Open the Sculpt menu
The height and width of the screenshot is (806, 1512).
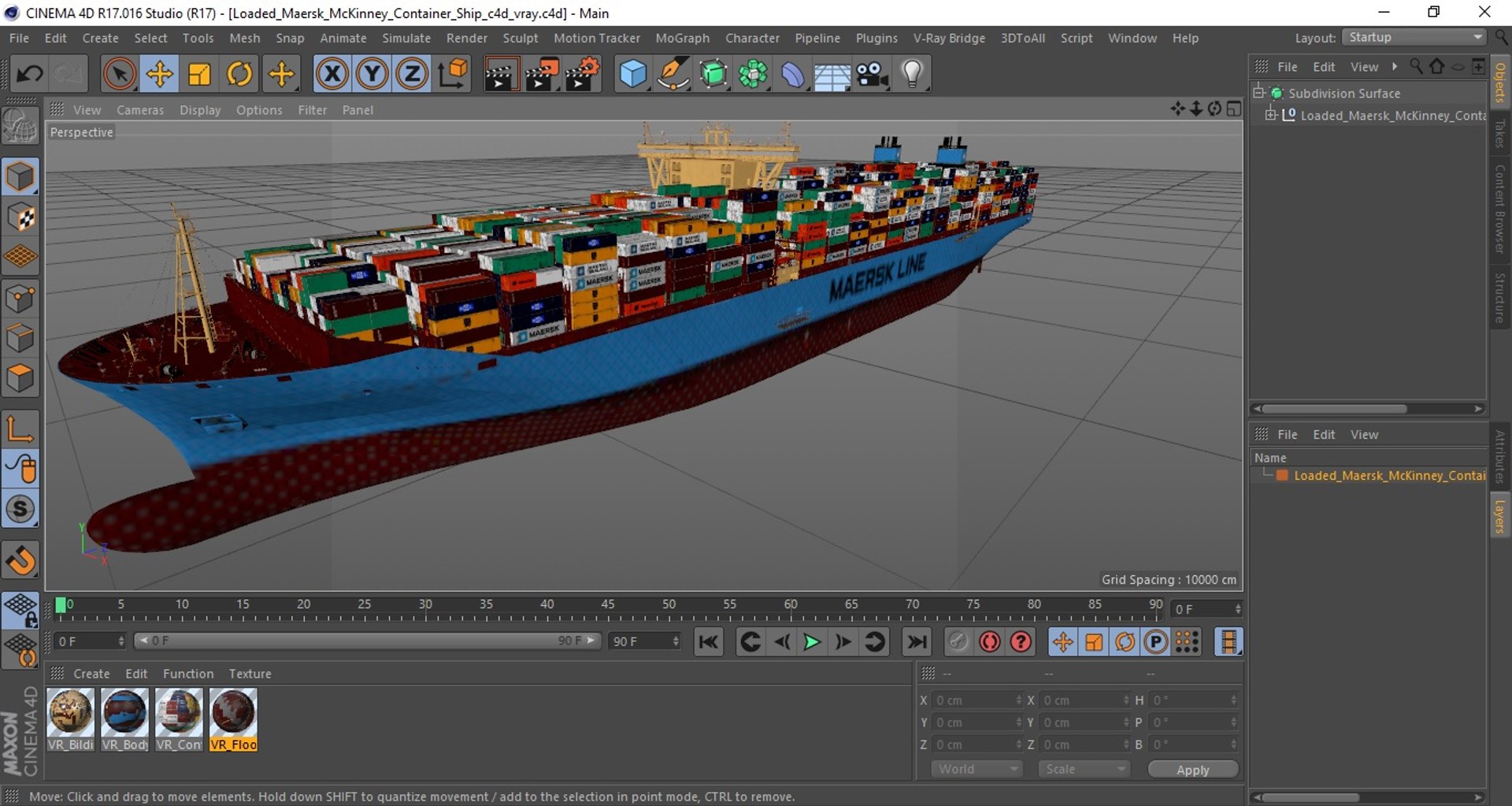521,38
